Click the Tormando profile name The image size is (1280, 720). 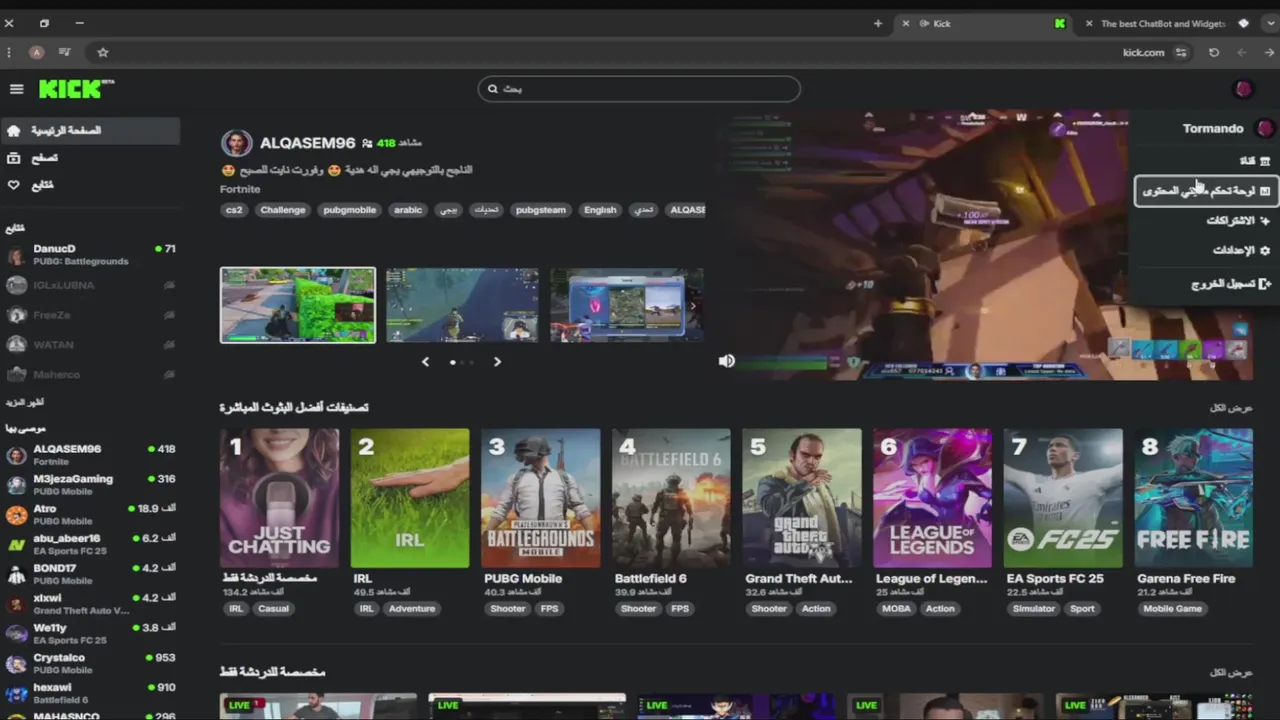pos(1213,128)
